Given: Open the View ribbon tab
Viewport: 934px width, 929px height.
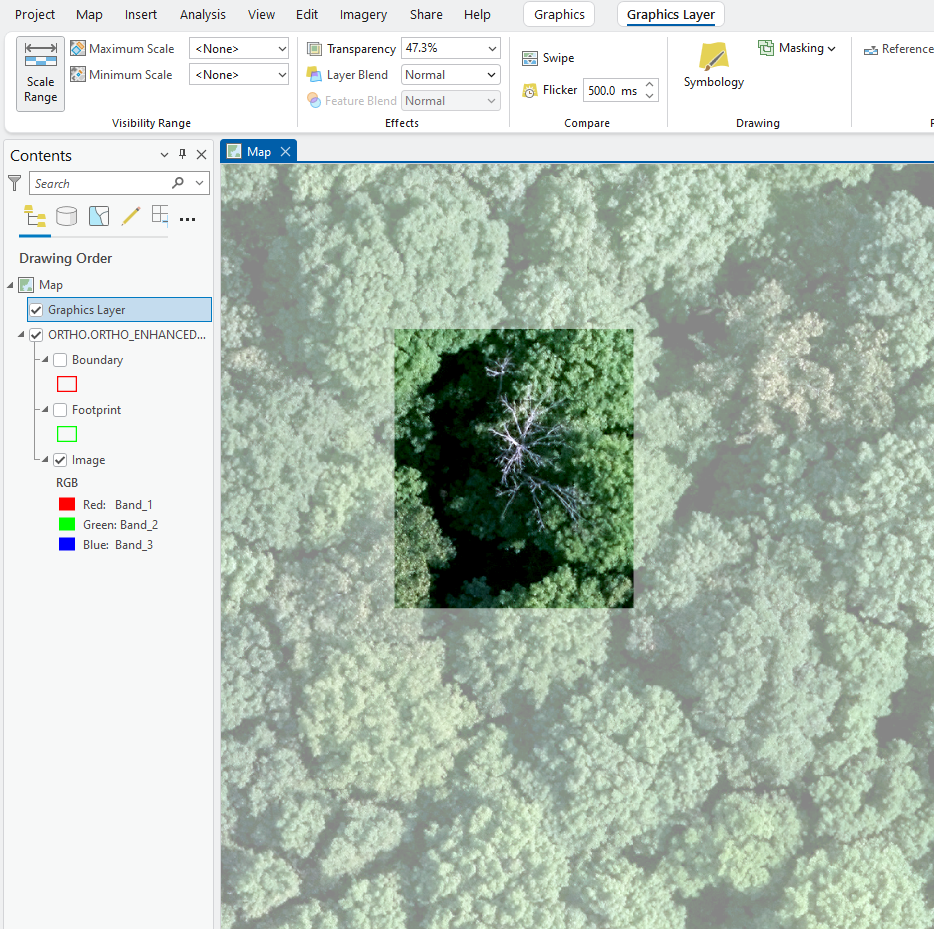Looking at the screenshot, I should pyautogui.click(x=261, y=14).
